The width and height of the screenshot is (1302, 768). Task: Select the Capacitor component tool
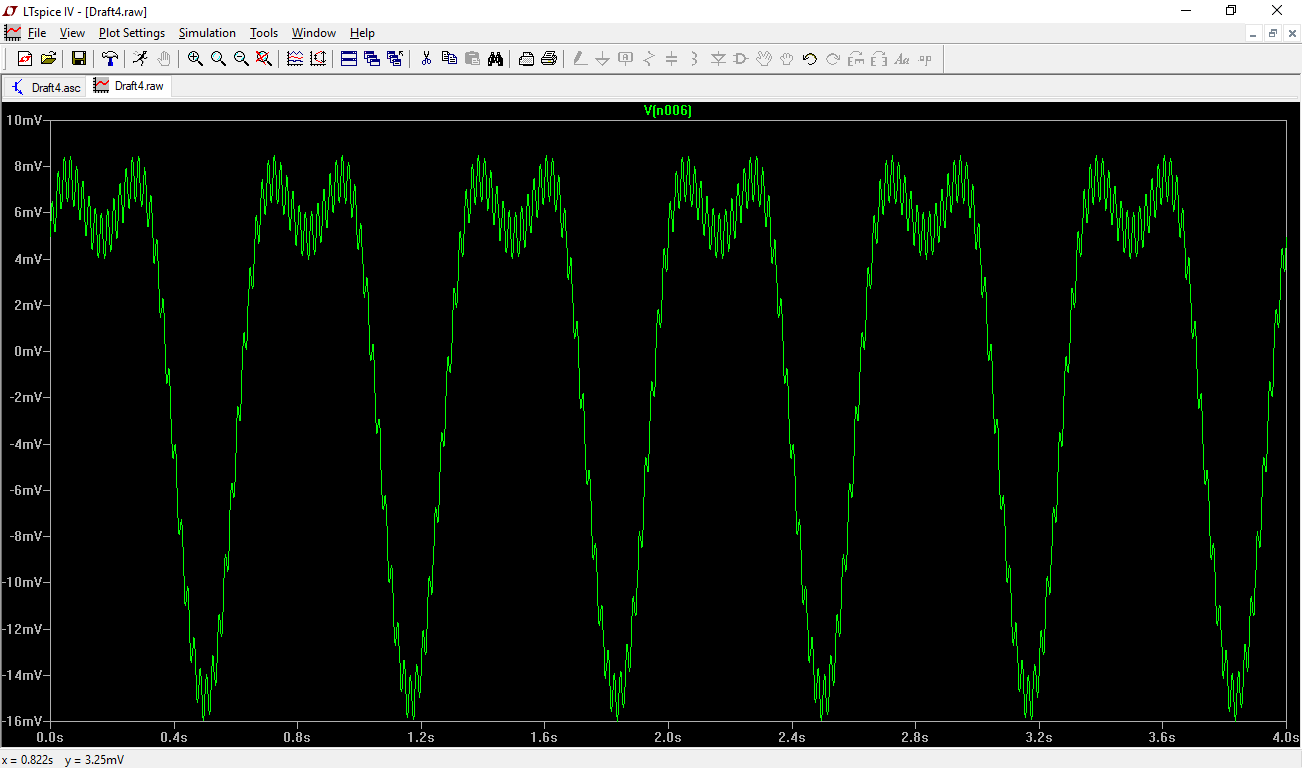(672, 59)
